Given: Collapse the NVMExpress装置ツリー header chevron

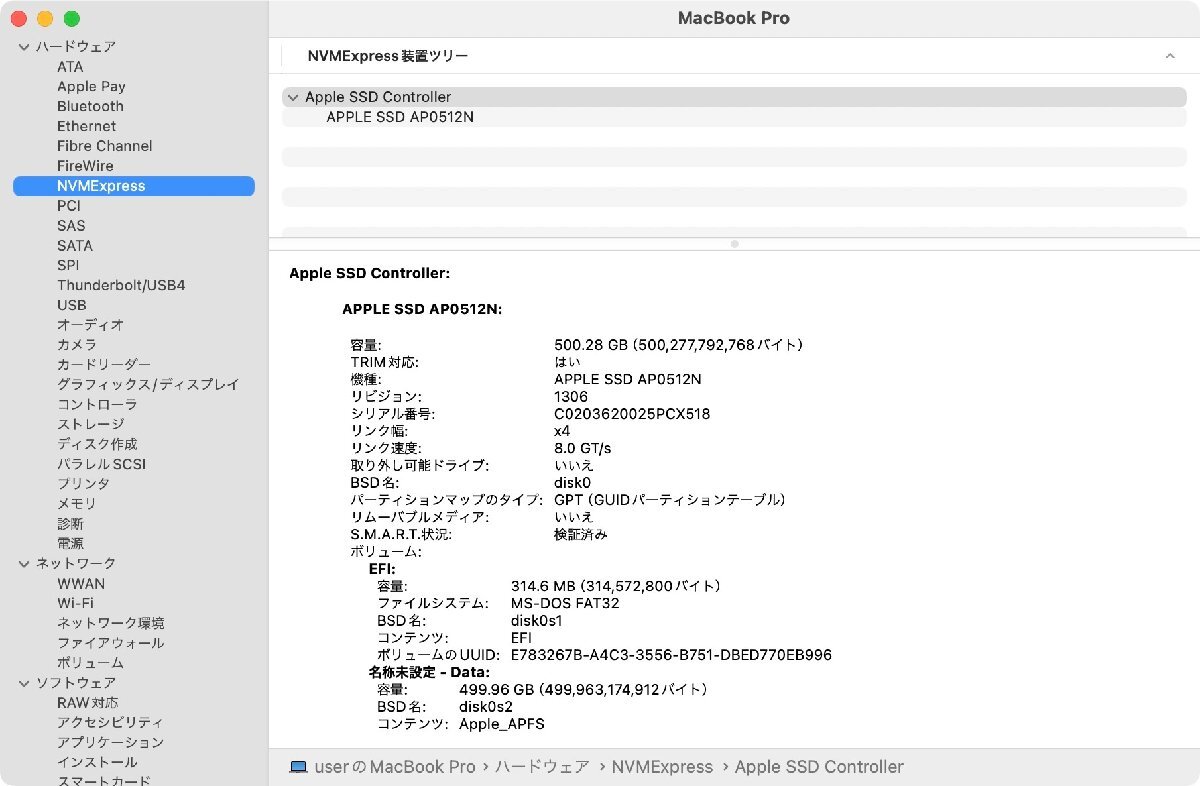Looking at the screenshot, I should 1170,57.
